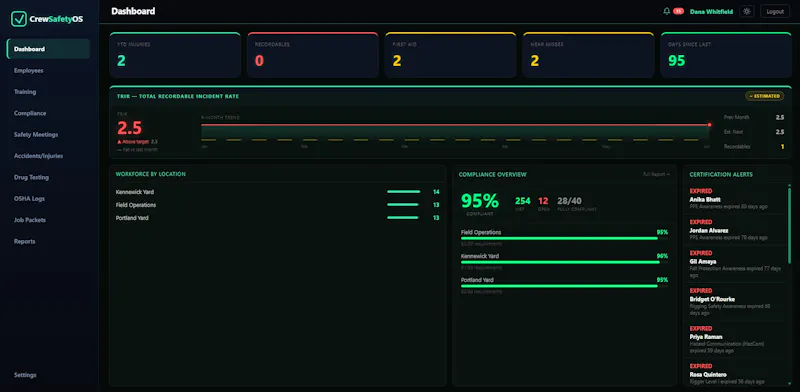This screenshot has height=392, width=800.
Task: Open Rosa Quintero's expired certification alert
Action: click(x=735, y=373)
